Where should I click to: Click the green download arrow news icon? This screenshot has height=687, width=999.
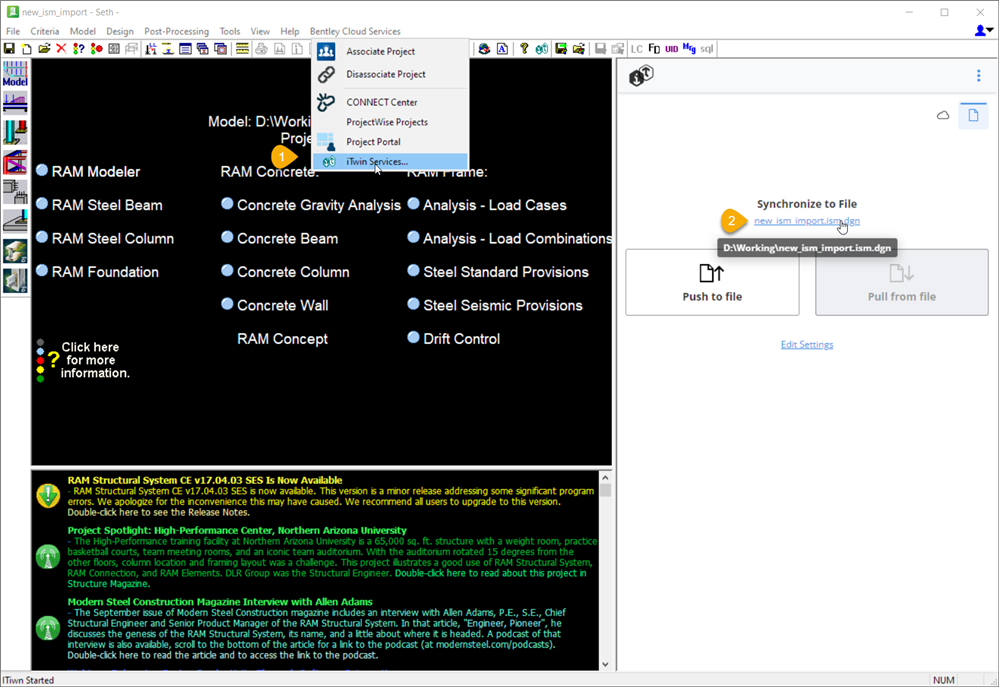(x=48, y=496)
